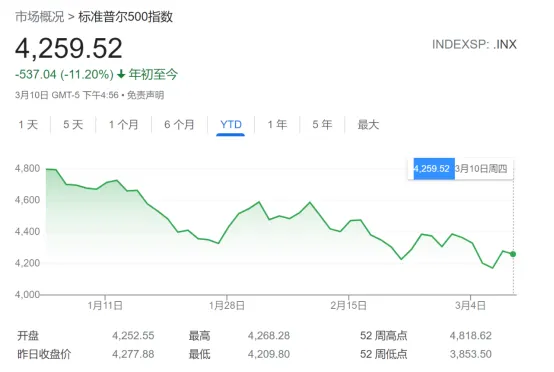Switch to the 1 个月 range tab
This screenshot has height=372, width=554.
pos(124,124)
